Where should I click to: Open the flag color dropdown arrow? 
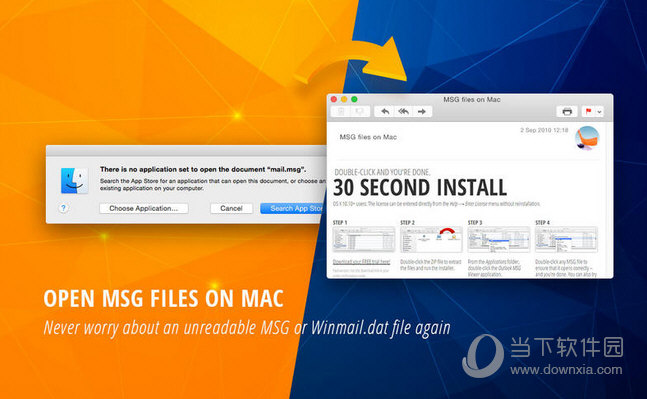(599, 111)
